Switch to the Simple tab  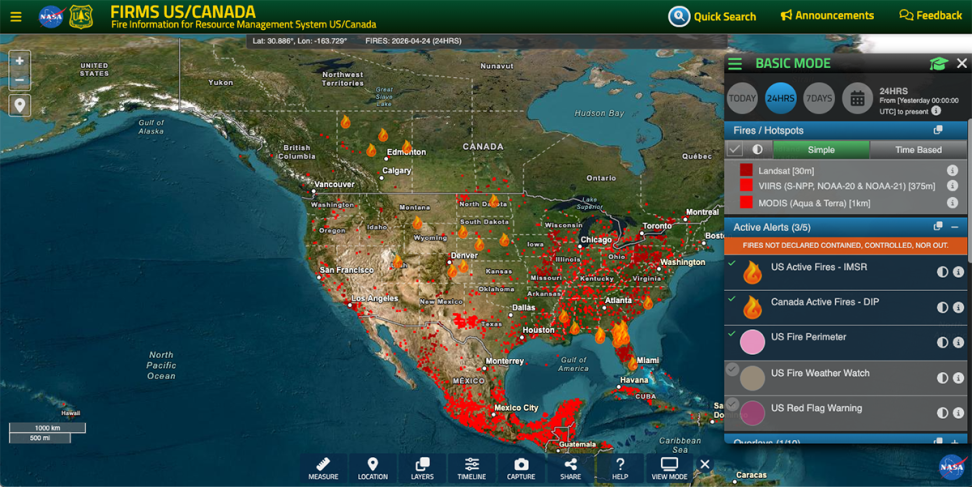tap(821, 149)
